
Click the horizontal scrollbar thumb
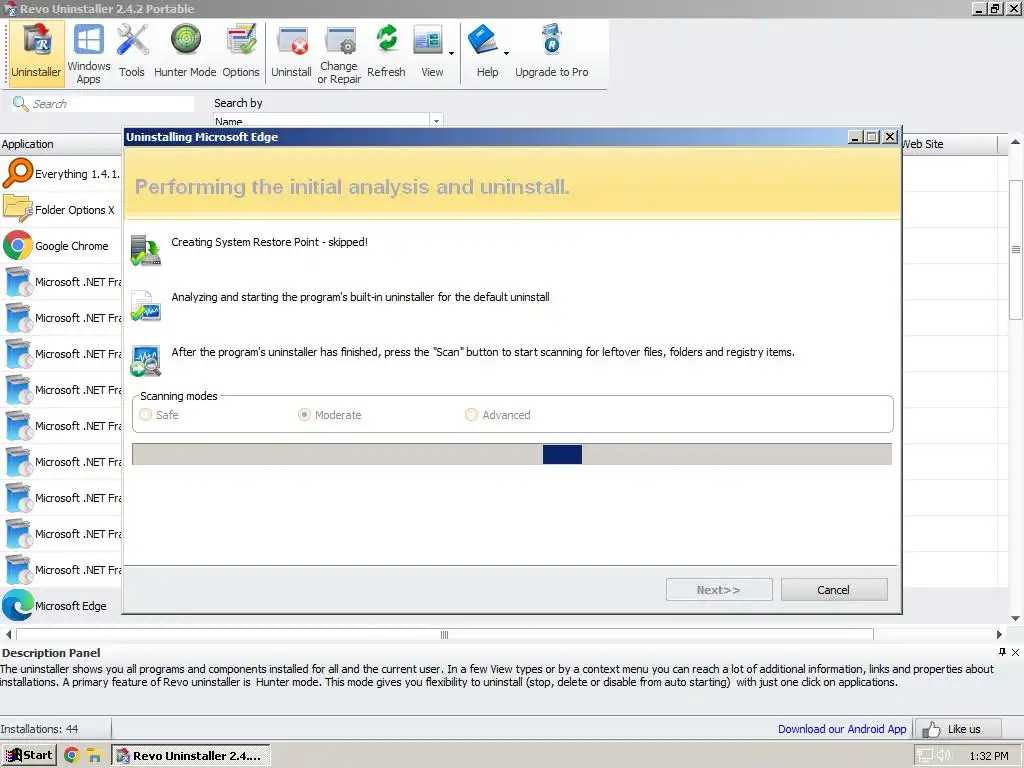click(445, 634)
